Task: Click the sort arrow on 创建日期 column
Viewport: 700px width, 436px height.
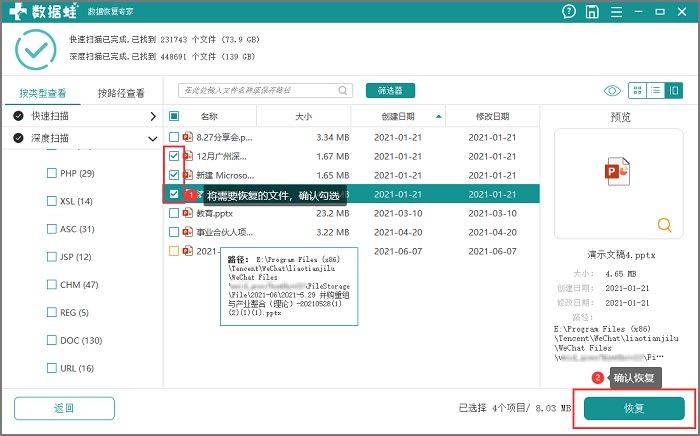Action: pos(438,116)
